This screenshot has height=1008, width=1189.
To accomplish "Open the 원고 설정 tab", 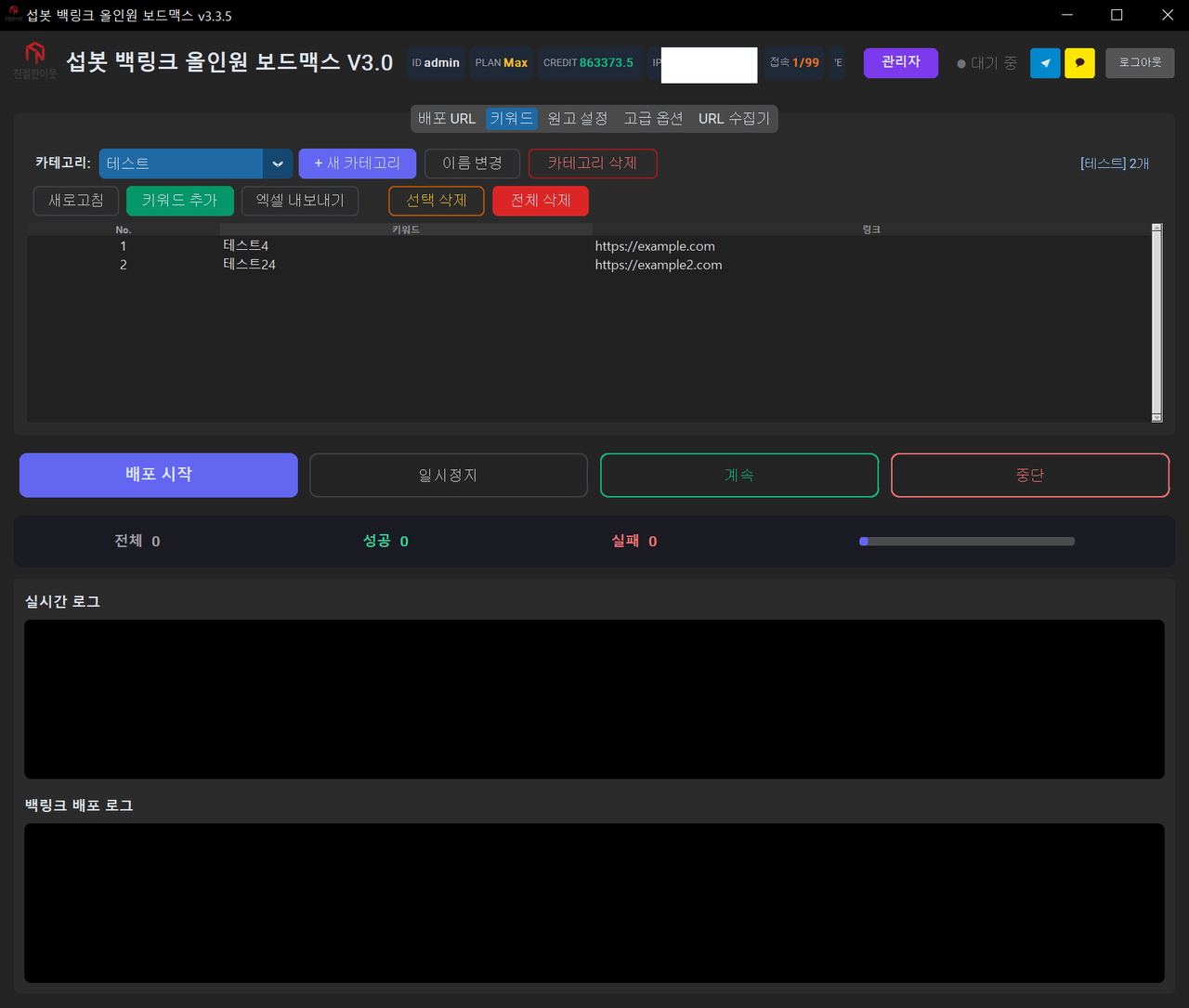I will point(578,118).
